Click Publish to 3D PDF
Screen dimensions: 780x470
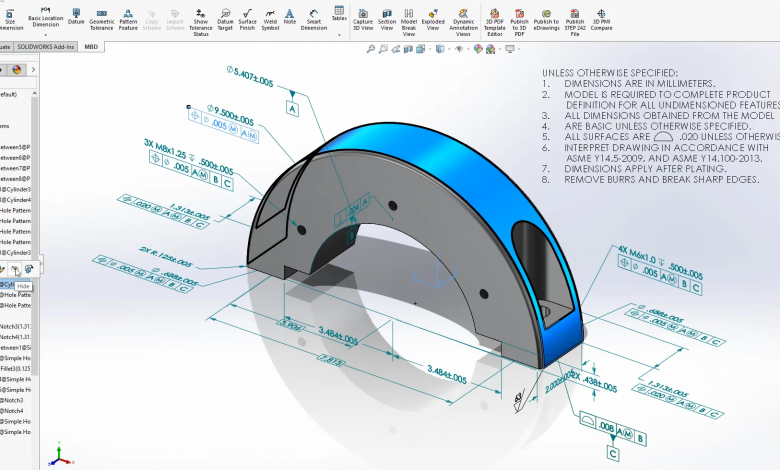click(519, 22)
